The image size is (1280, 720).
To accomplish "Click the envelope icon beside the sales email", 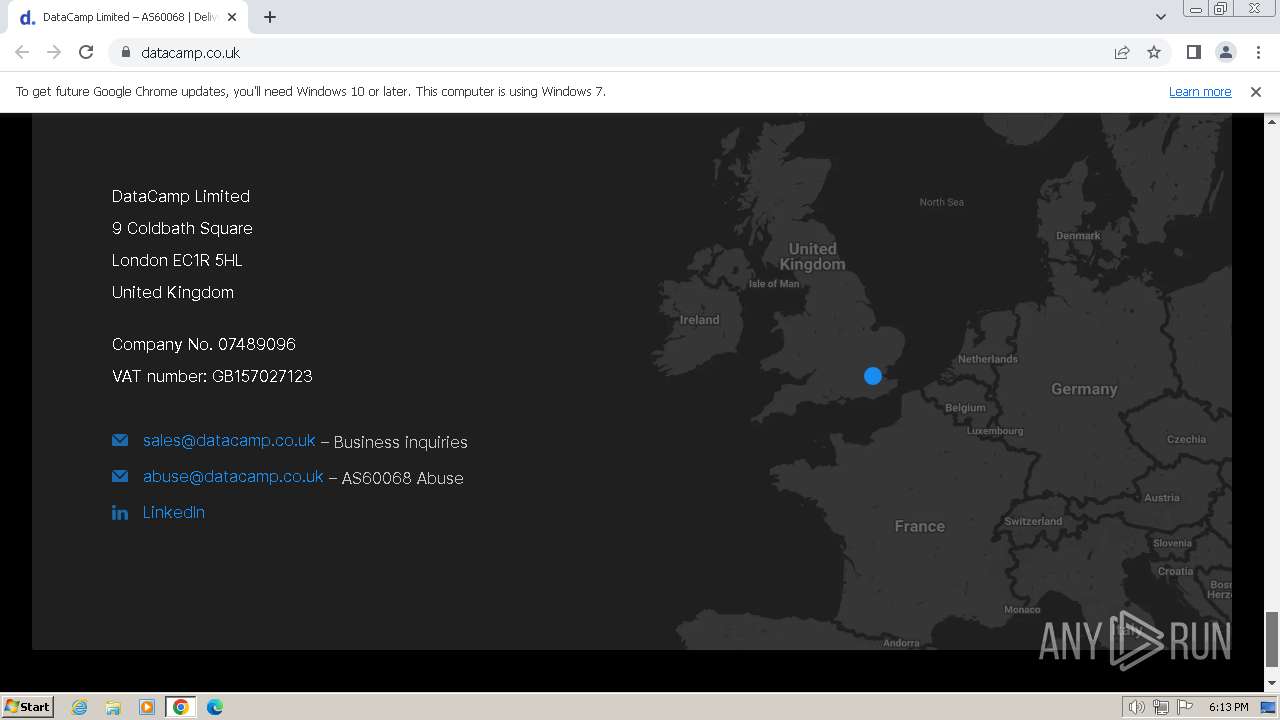I will pyautogui.click(x=120, y=440).
